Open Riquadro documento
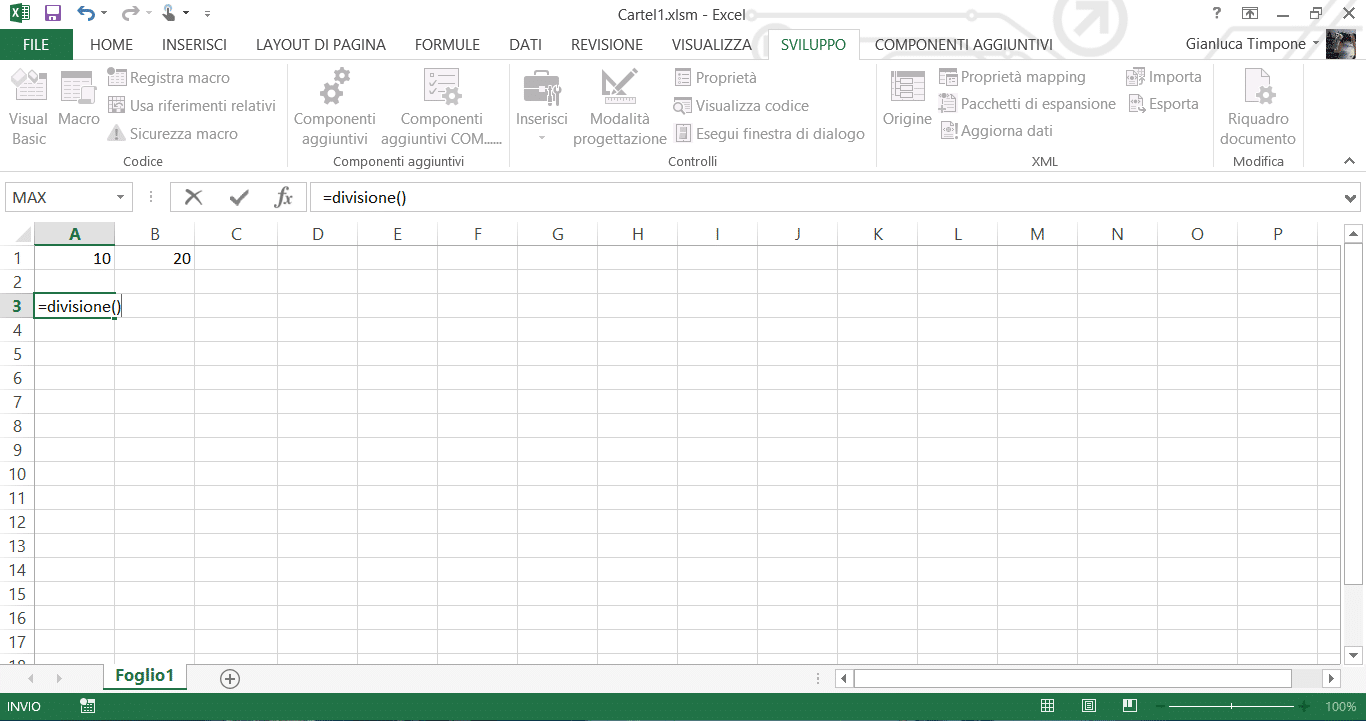This screenshot has width=1366, height=721. click(1257, 105)
